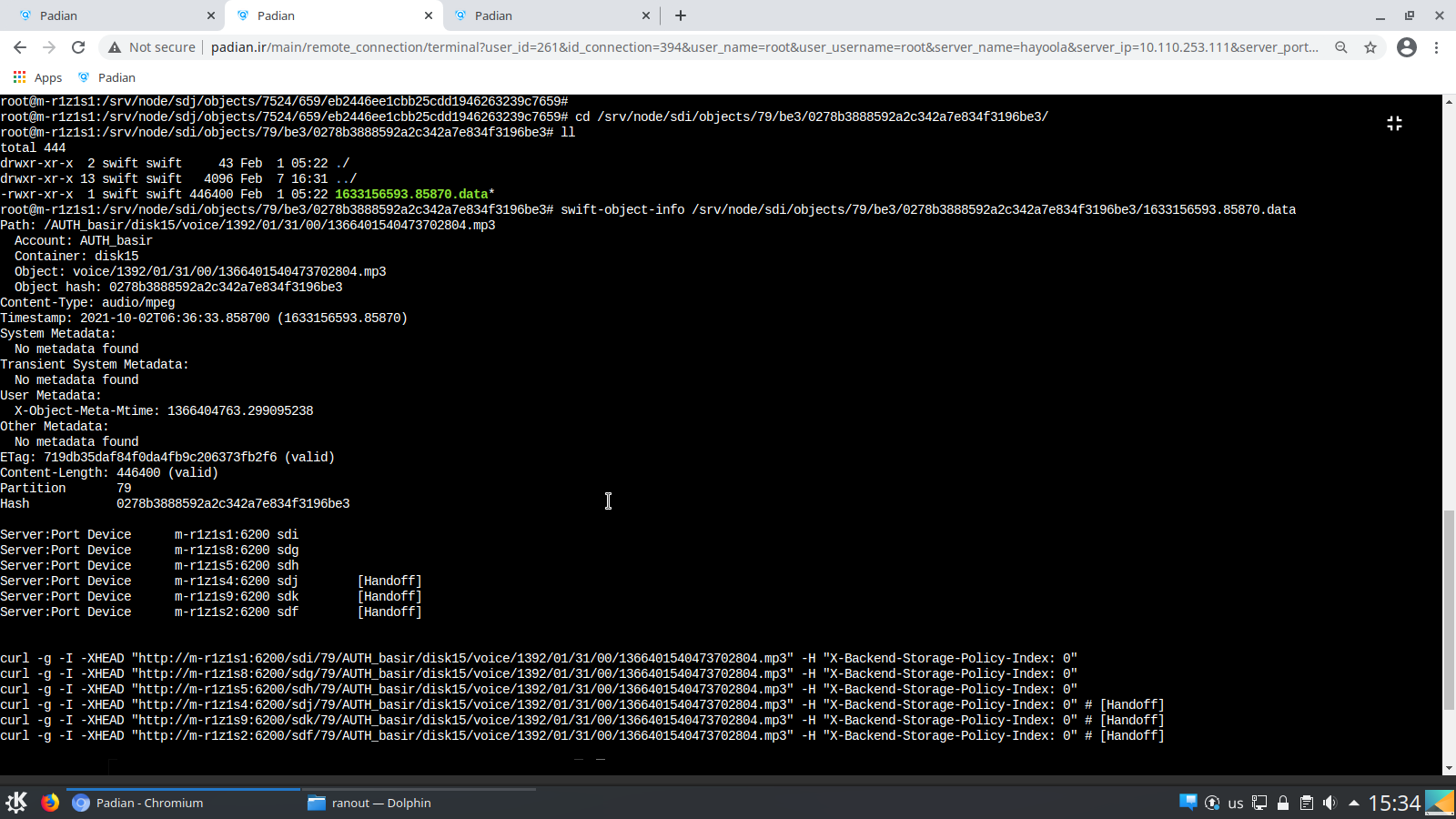Click the m-r1z1s8:6200 sdg device row
The width and height of the screenshot is (1456, 819).
(x=149, y=550)
